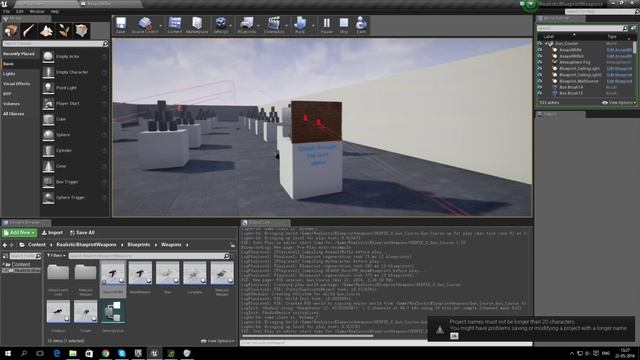
Task: Open the File menu
Action: (x=6, y=11)
